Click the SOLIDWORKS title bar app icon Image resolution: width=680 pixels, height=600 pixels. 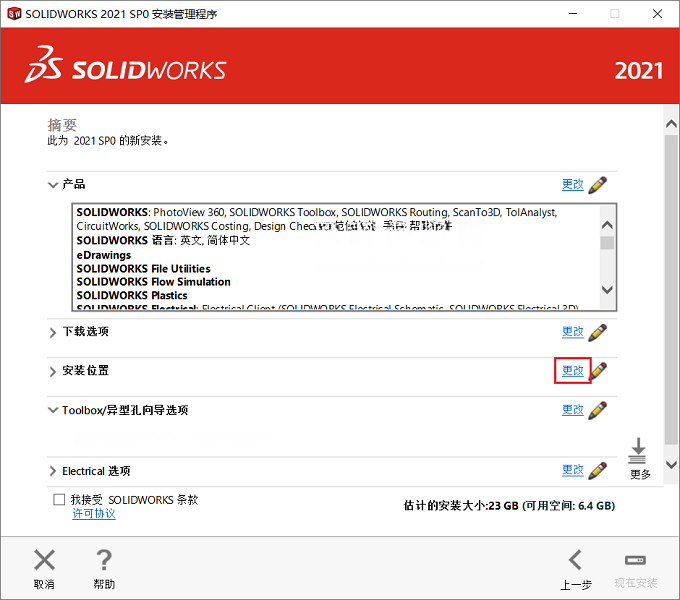tap(14, 14)
